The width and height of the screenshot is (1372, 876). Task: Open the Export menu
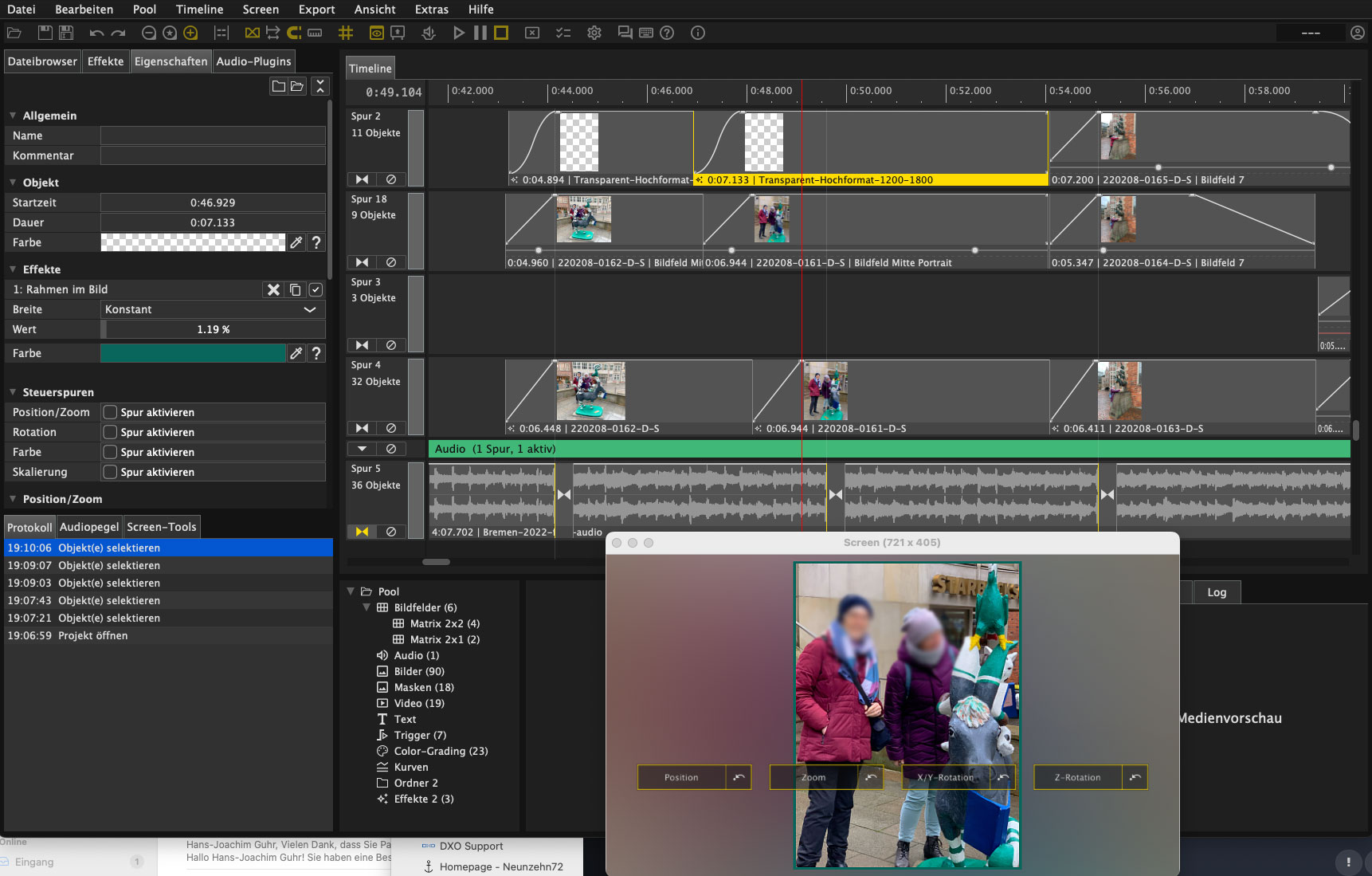tap(316, 10)
